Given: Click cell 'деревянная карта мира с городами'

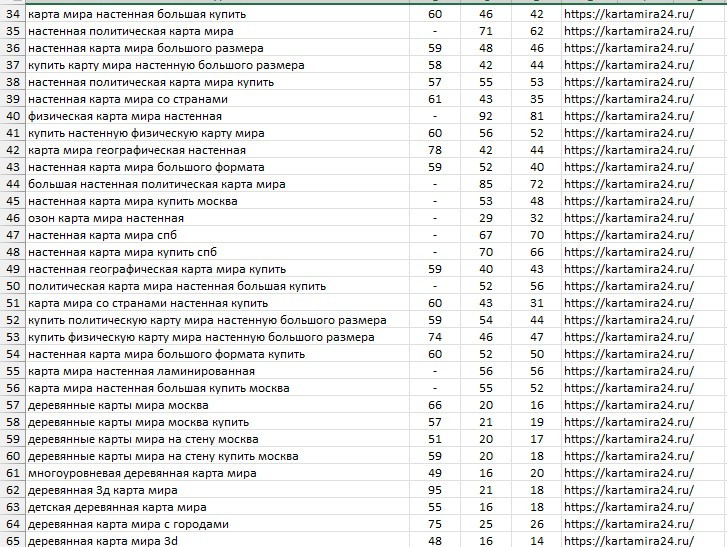Looking at the screenshot, I should pos(217,524).
